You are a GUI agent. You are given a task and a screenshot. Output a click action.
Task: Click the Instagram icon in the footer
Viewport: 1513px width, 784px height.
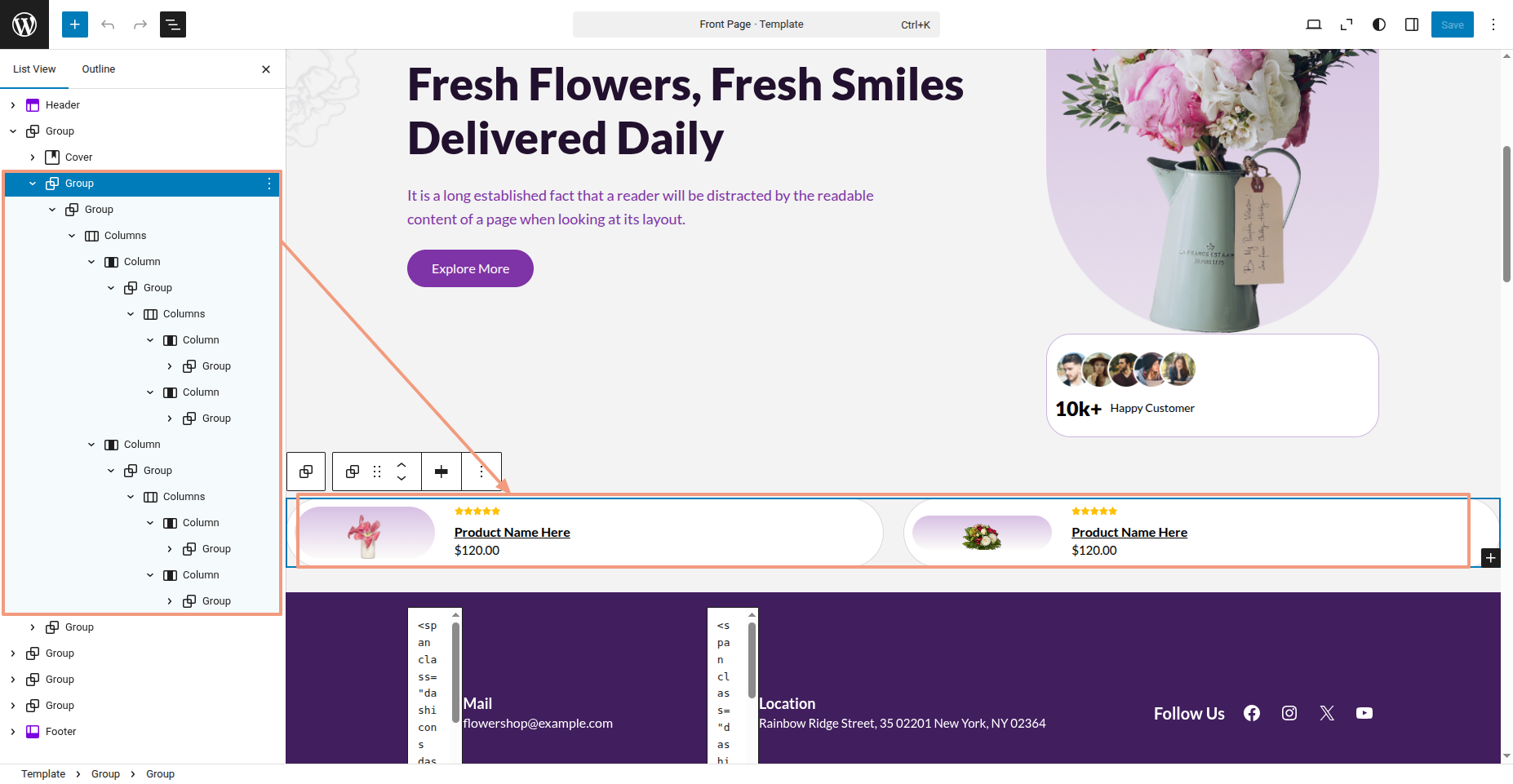point(1289,713)
